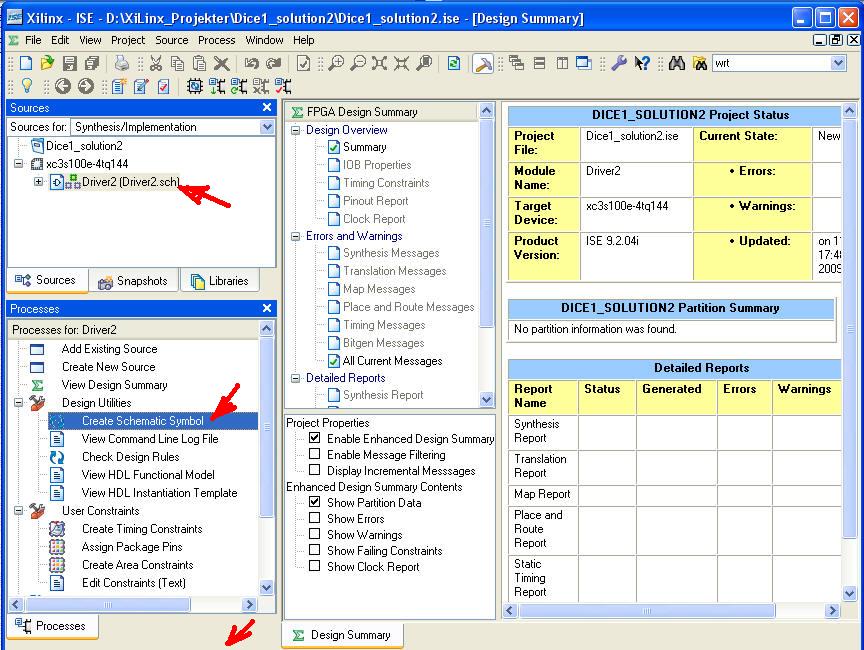Viewport: 864px width, 650px height.
Task: Click the What's This help cursor icon
Action: tap(642, 63)
